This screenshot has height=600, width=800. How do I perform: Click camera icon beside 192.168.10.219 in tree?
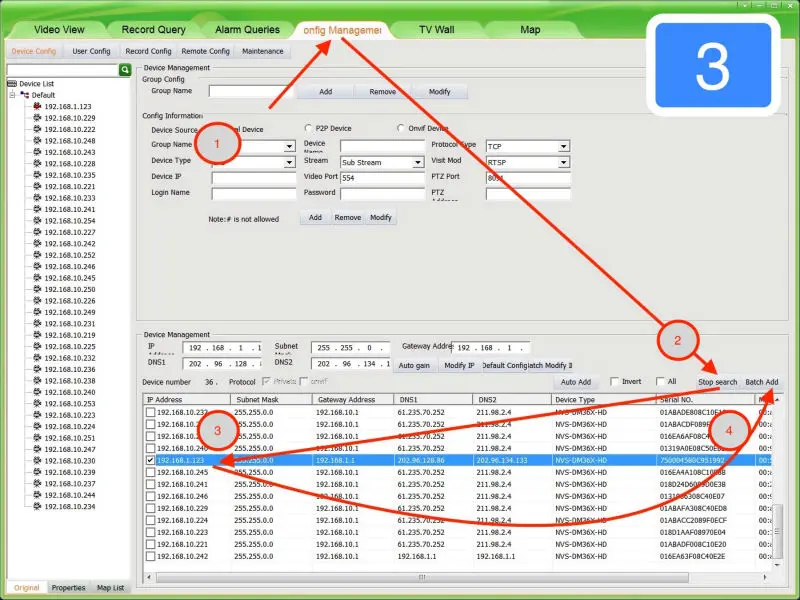(x=37, y=335)
